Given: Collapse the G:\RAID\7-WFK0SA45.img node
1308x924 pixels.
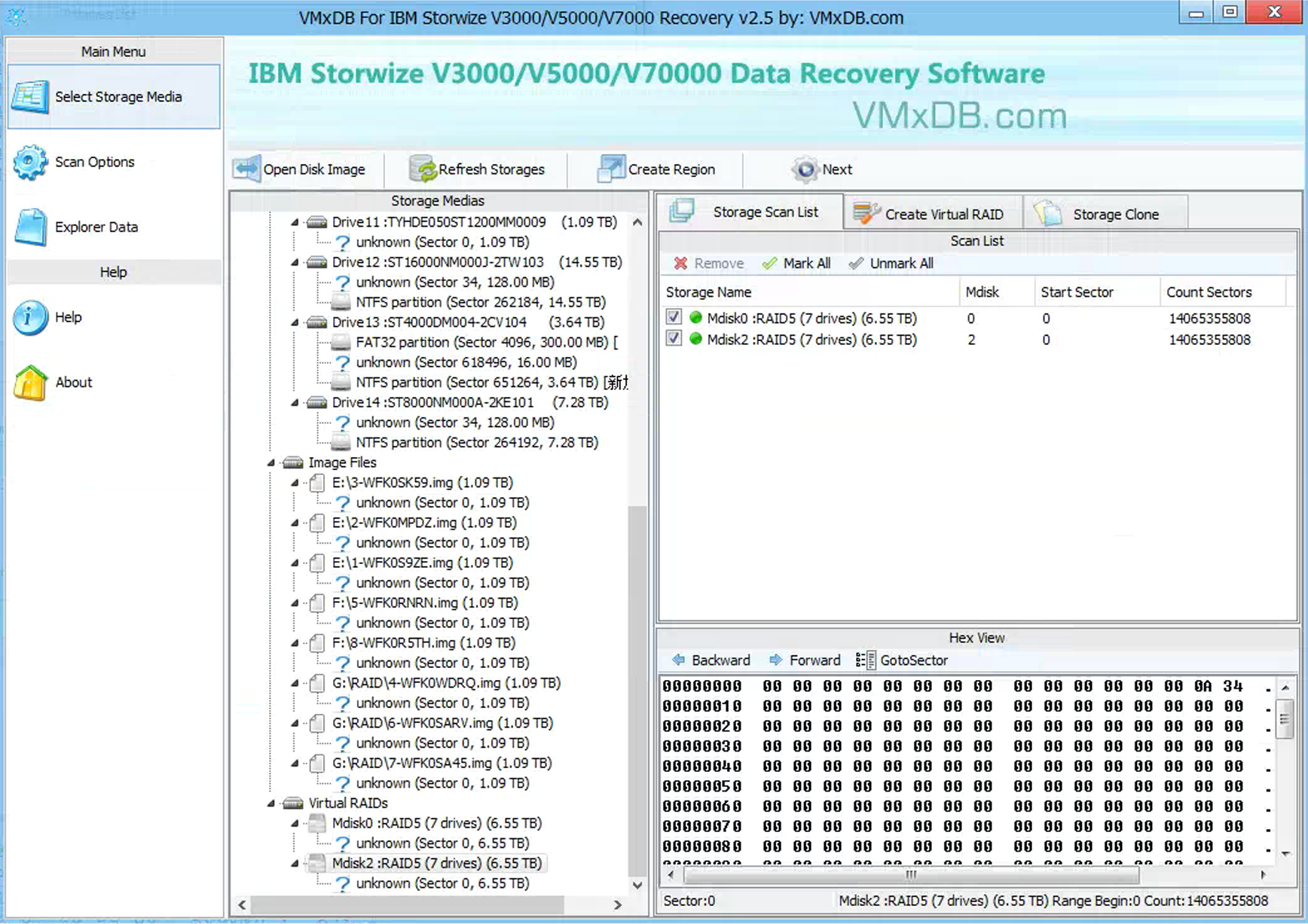Looking at the screenshot, I should click(295, 763).
